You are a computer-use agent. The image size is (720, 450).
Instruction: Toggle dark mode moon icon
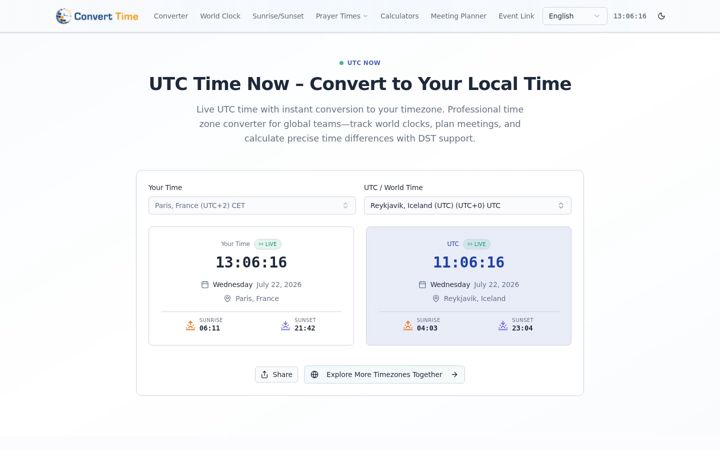click(x=661, y=16)
